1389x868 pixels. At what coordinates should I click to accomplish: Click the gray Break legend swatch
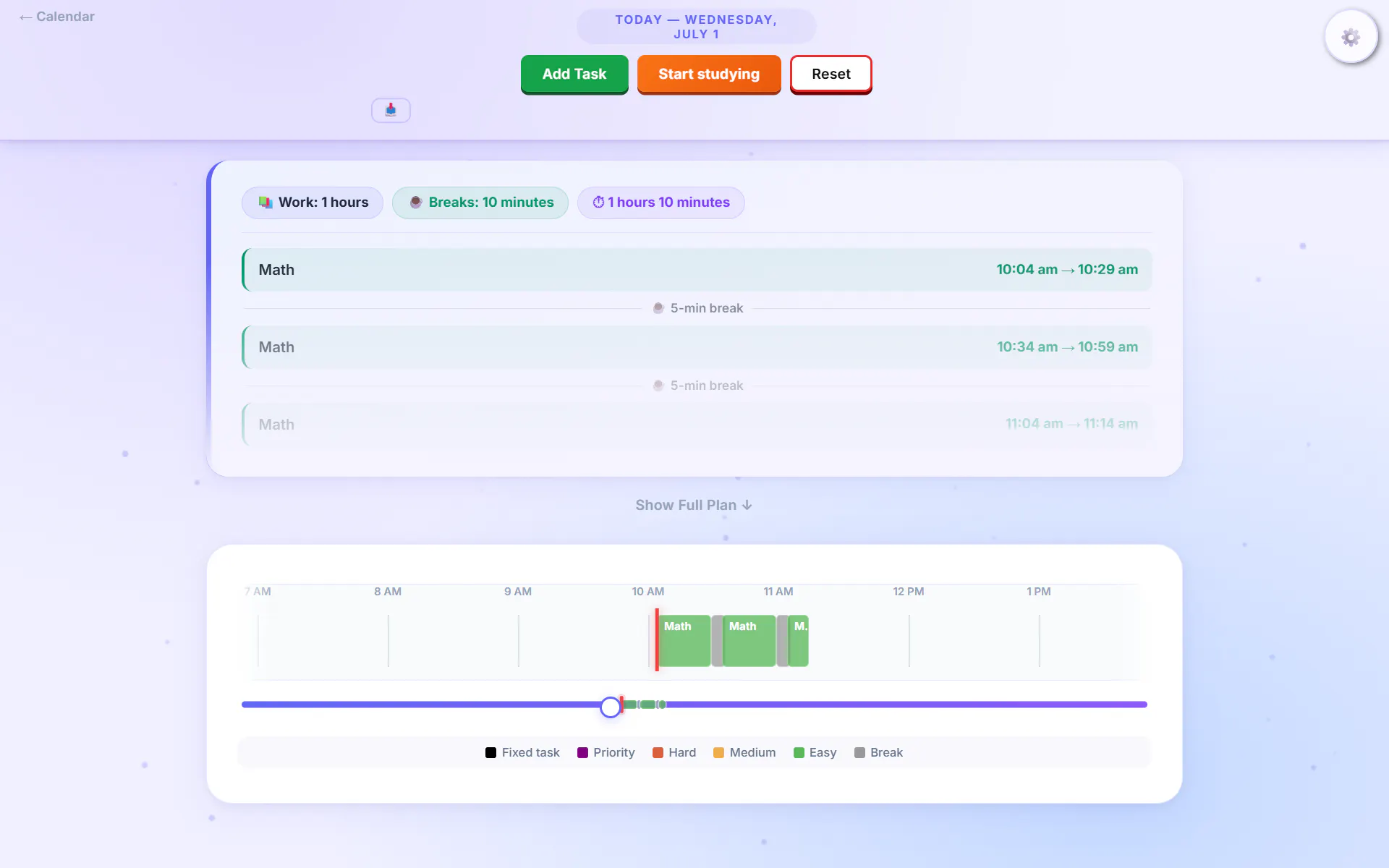pos(859,753)
